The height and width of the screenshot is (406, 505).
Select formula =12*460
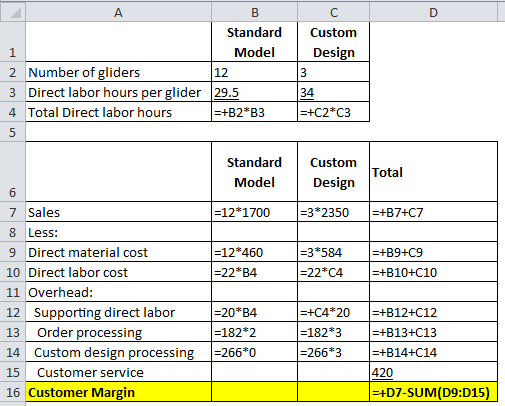click(254, 252)
